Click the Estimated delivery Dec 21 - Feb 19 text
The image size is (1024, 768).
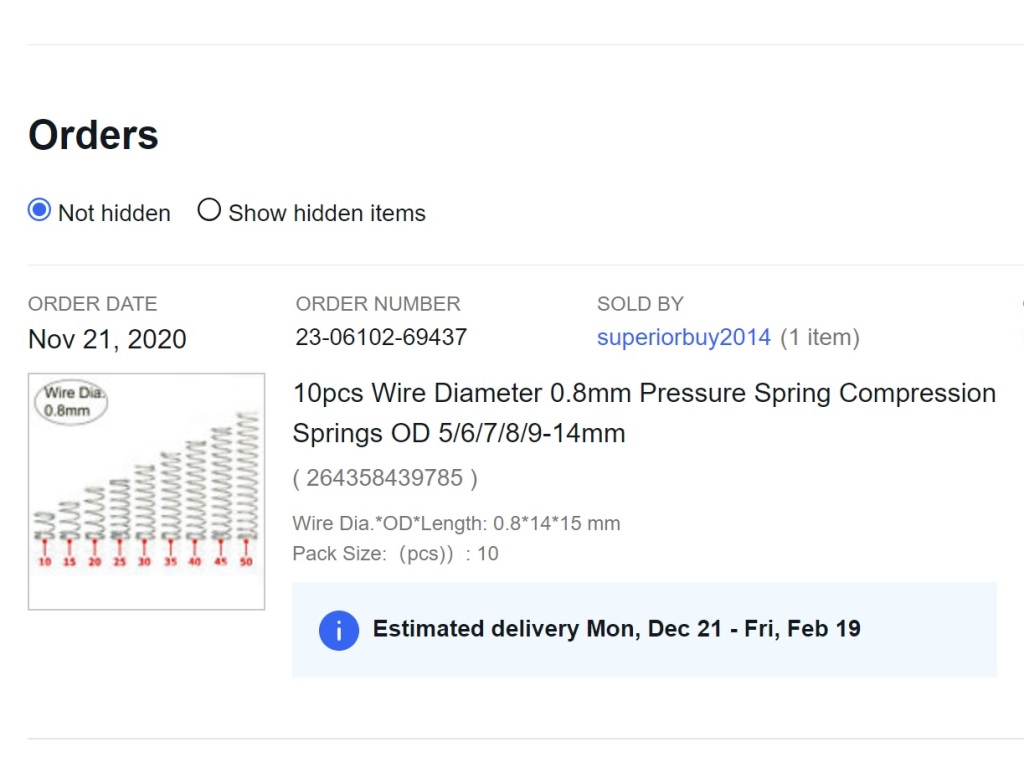616,629
